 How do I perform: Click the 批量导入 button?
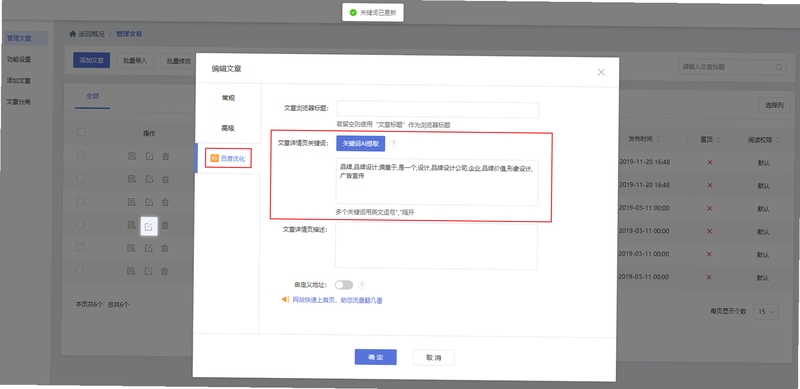pyautogui.click(x=135, y=61)
